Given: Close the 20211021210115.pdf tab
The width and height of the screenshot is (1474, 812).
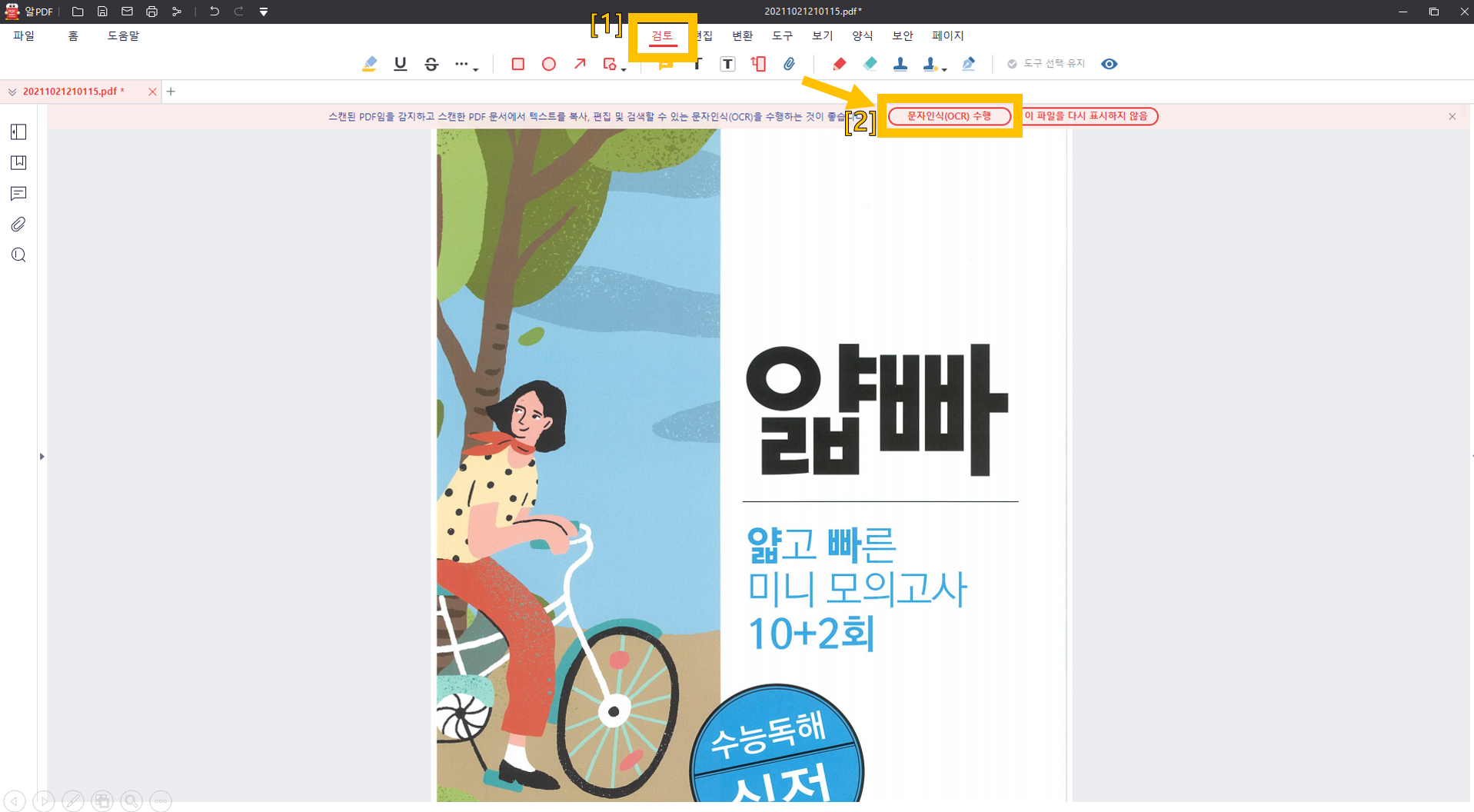Looking at the screenshot, I should click(152, 92).
